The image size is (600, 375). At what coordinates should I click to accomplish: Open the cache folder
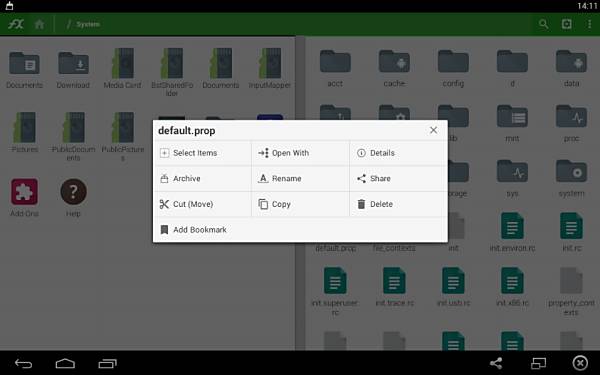tap(394, 69)
